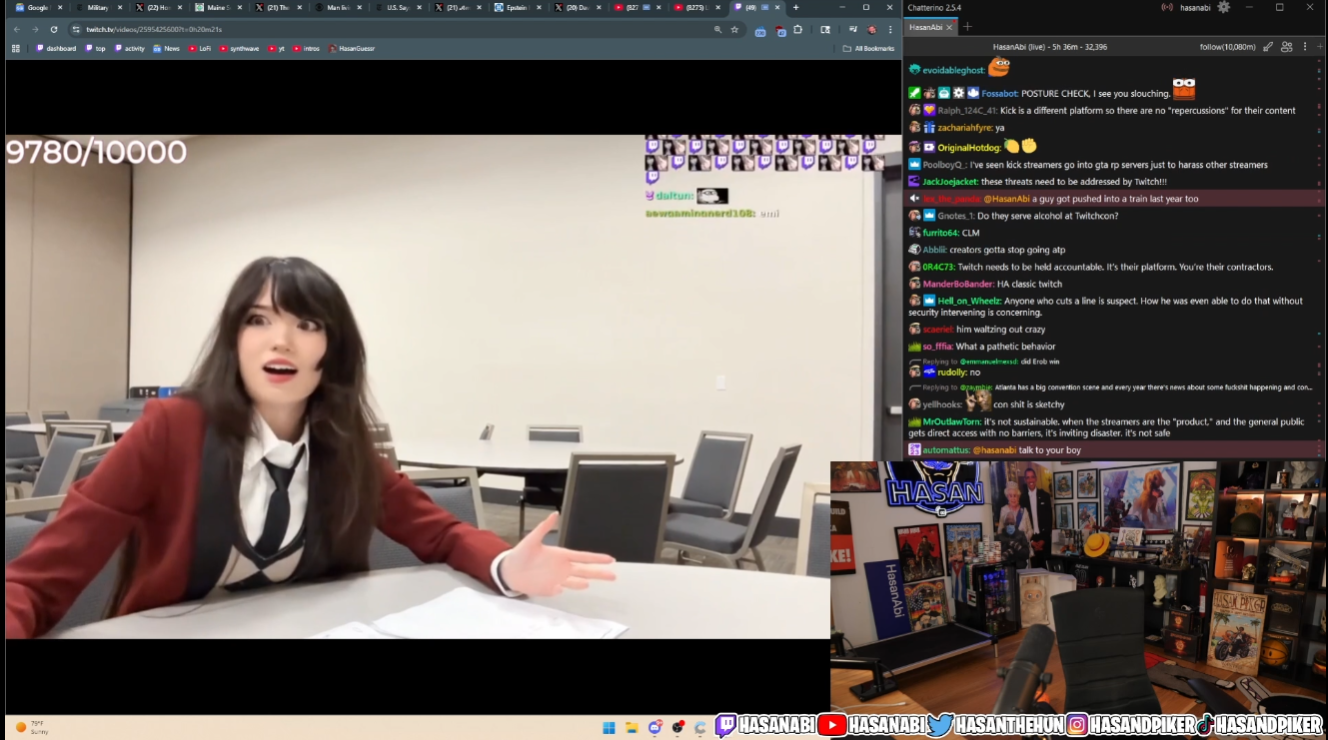
Task: Click the Twitch video player
Action: coord(453,387)
